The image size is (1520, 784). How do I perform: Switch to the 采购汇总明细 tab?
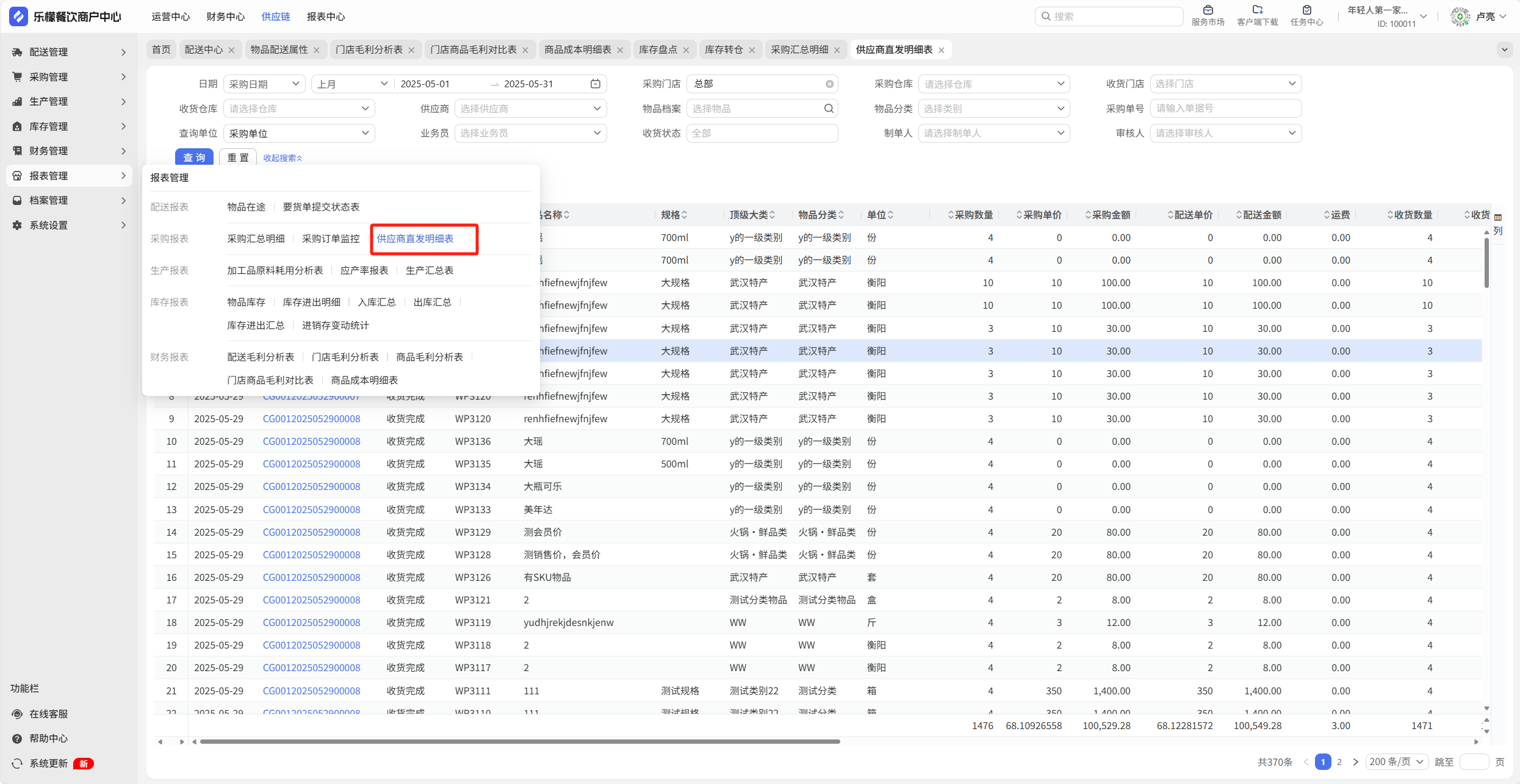[x=799, y=49]
